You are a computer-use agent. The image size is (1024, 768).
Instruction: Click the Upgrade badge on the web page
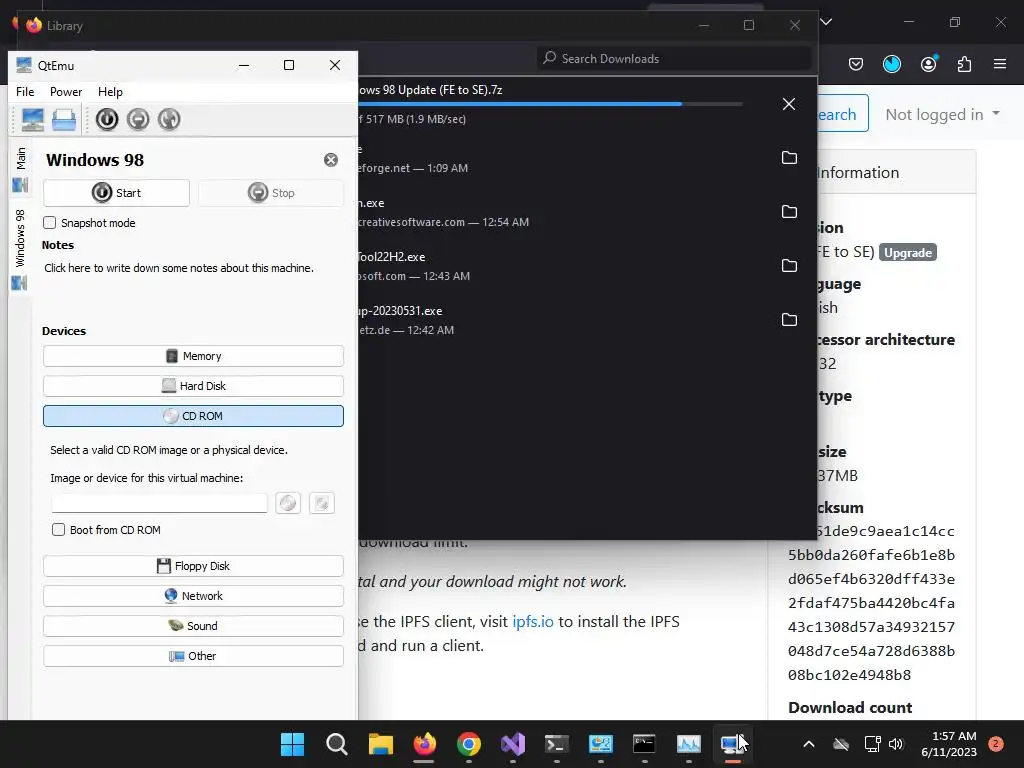click(908, 253)
